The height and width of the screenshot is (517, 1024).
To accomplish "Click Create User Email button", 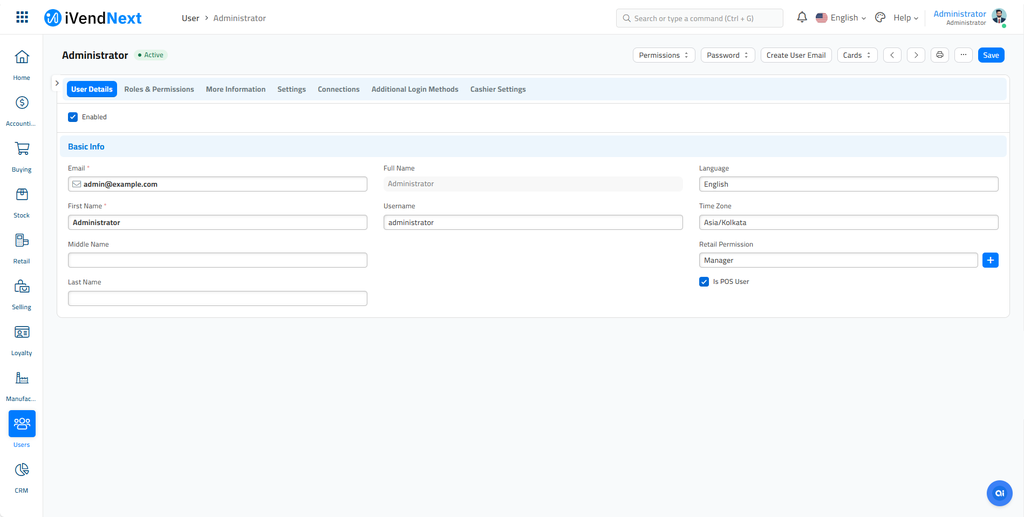I will pyautogui.click(x=796, y=55).
